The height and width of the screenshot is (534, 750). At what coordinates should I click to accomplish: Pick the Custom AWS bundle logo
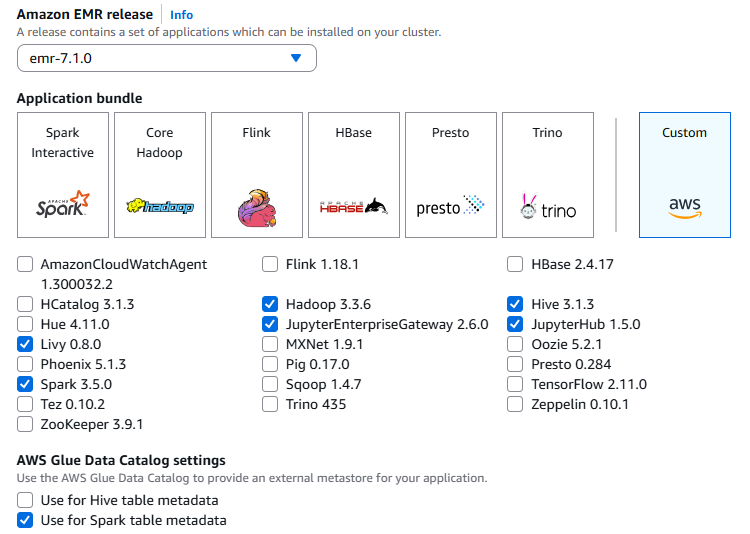pos(684,207)
